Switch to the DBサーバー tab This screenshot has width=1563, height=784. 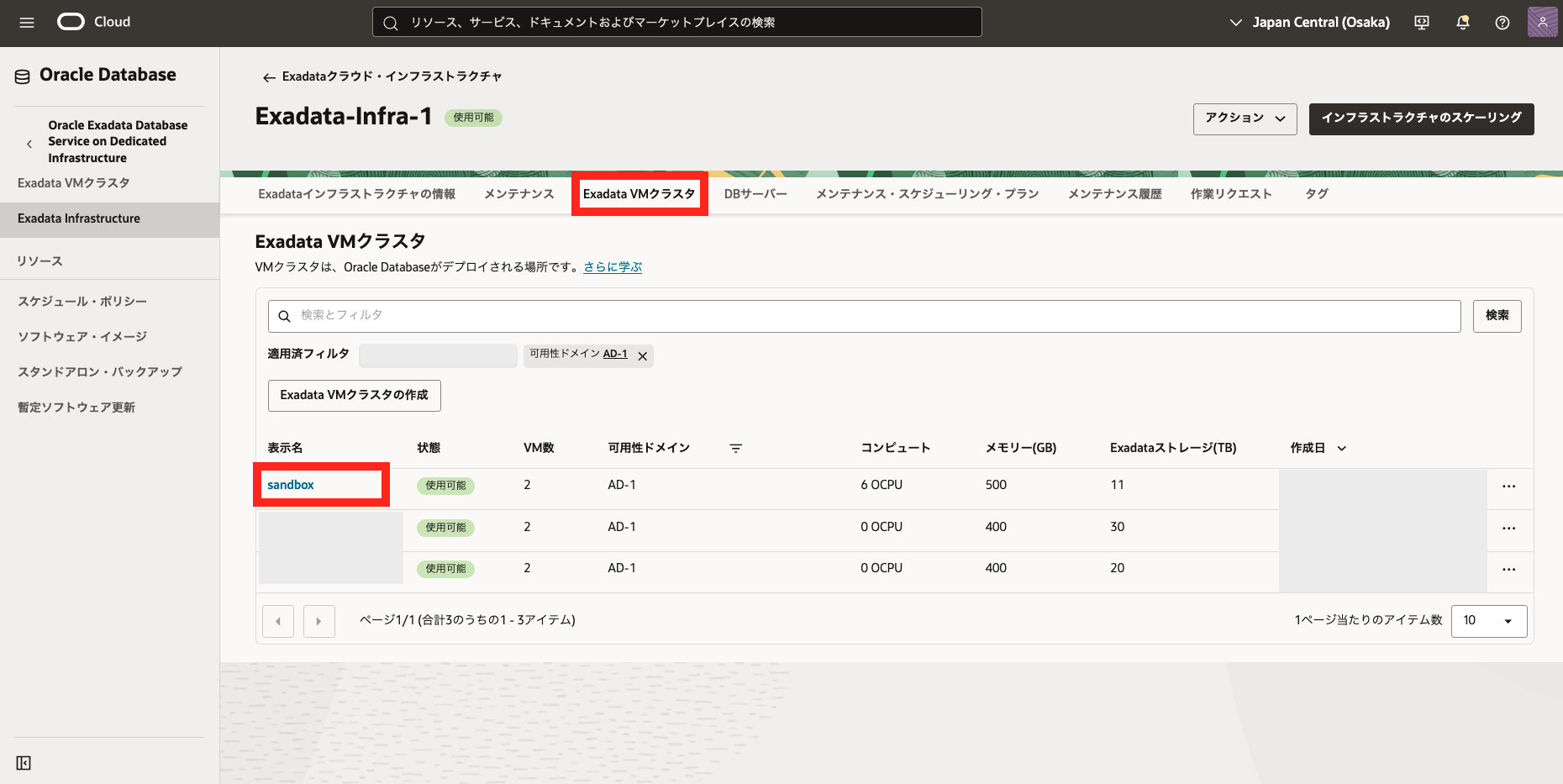click(x=755, y=194)
